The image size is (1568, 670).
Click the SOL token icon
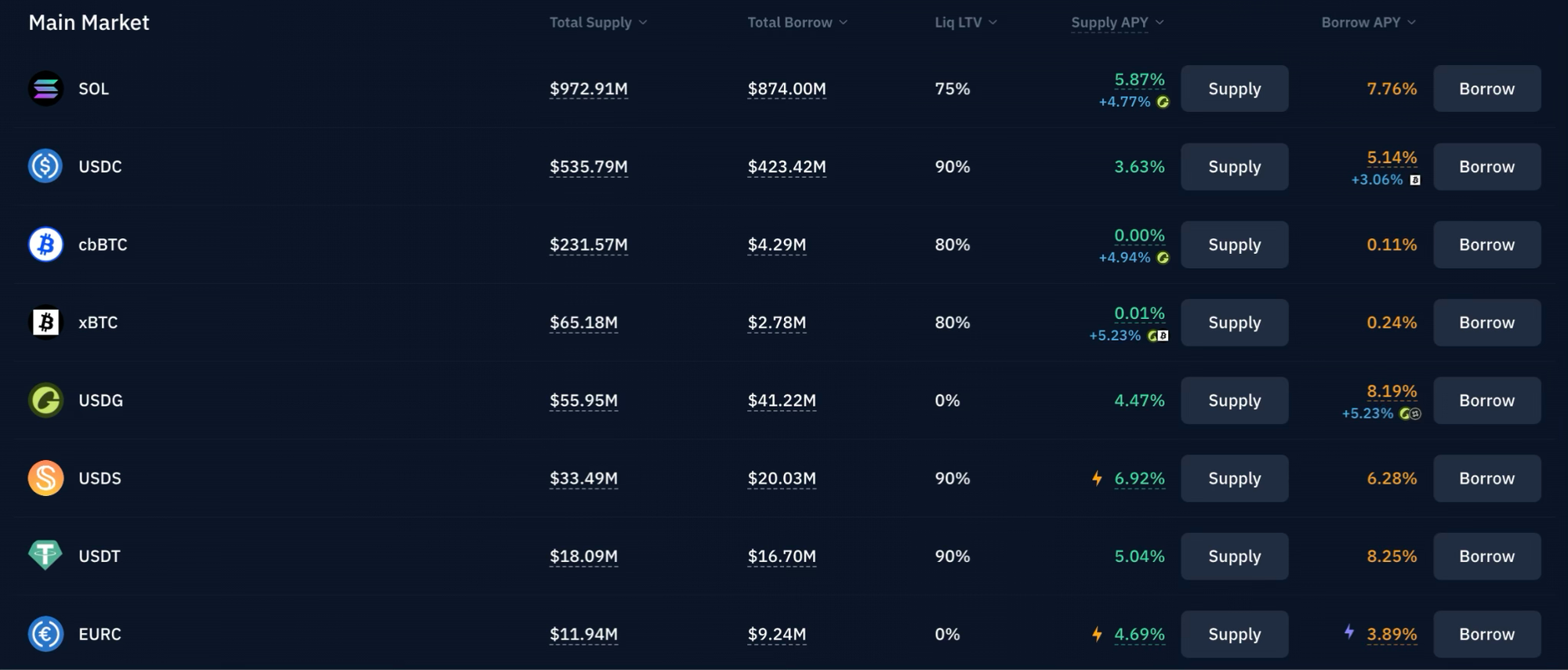pos(45,89)
